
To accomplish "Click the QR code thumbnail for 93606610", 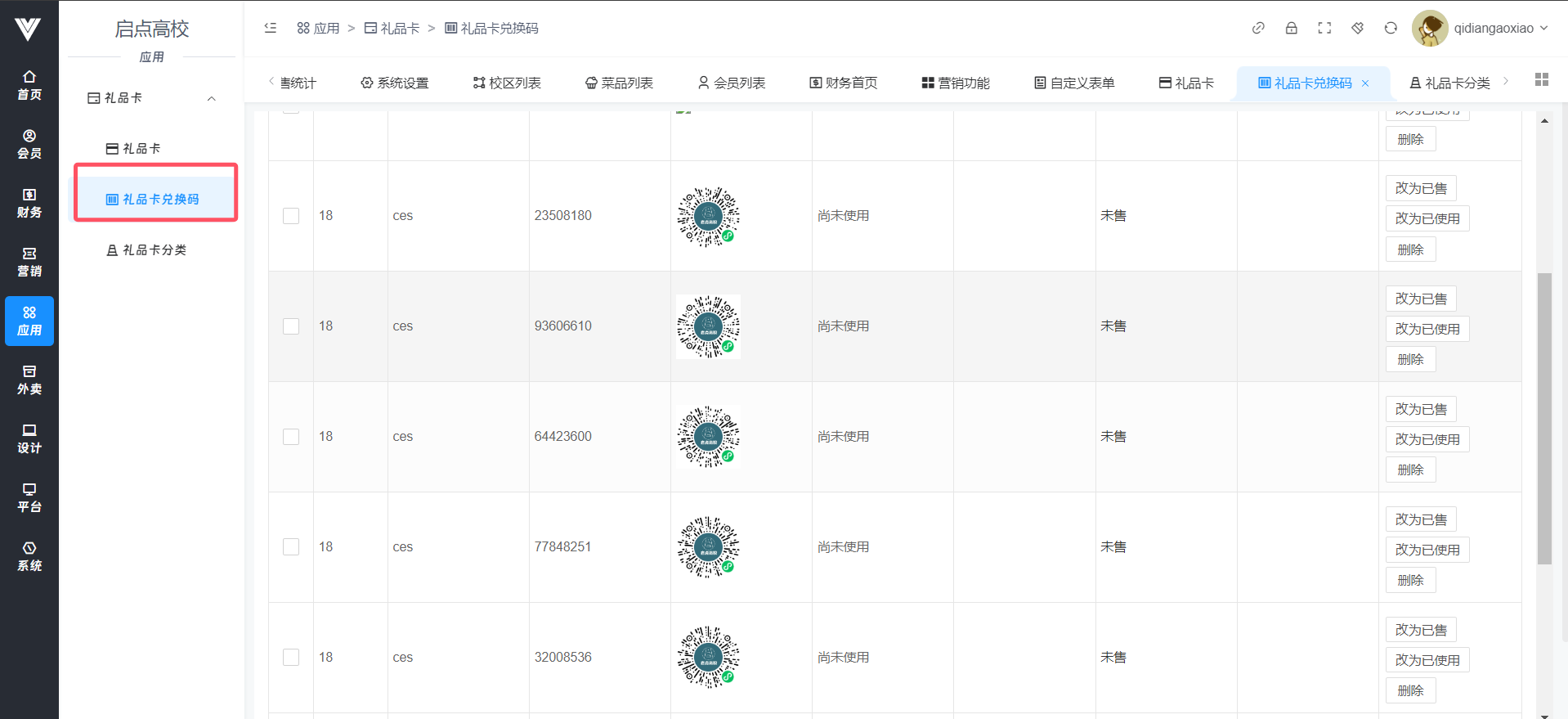I will pos(708,326).
